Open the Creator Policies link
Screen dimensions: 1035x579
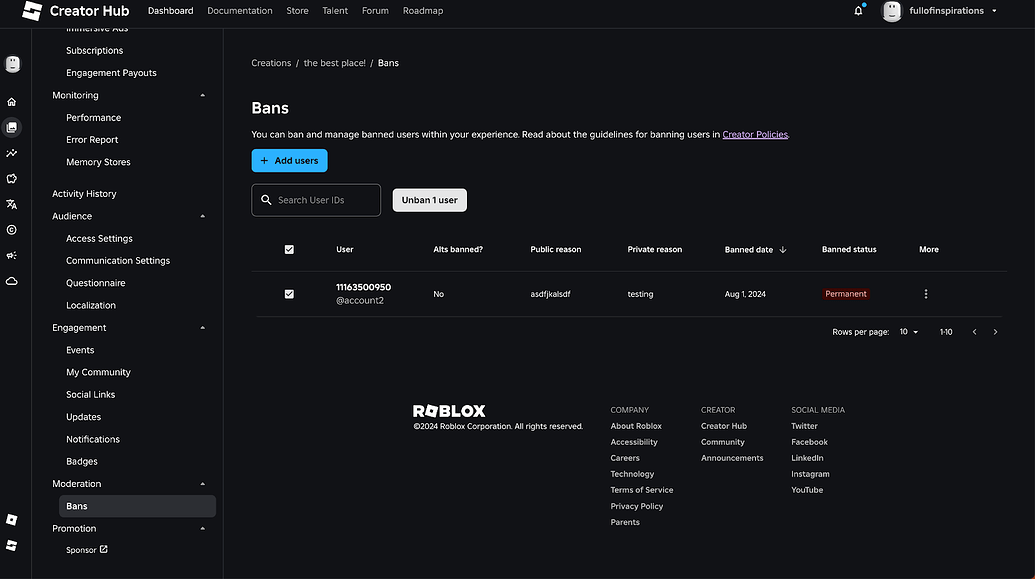tap(755, 133)
